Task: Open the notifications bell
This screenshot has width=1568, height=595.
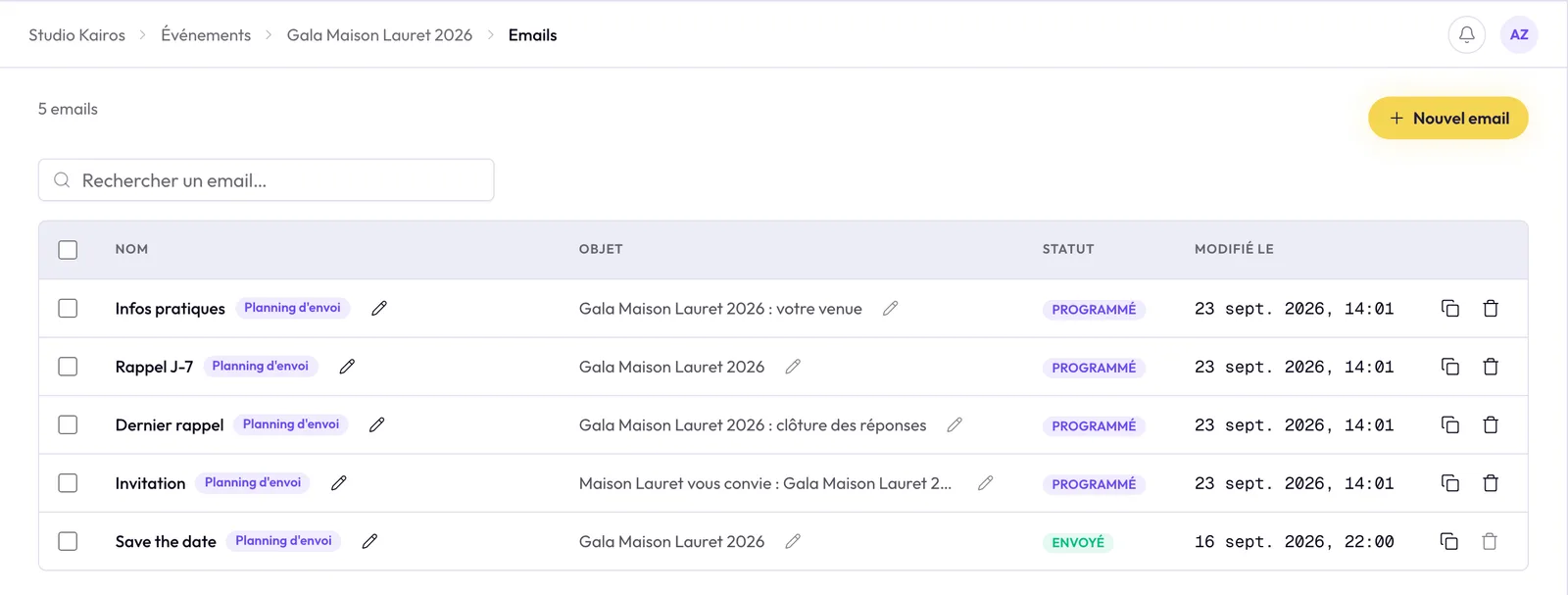Action: point(1466,34)
